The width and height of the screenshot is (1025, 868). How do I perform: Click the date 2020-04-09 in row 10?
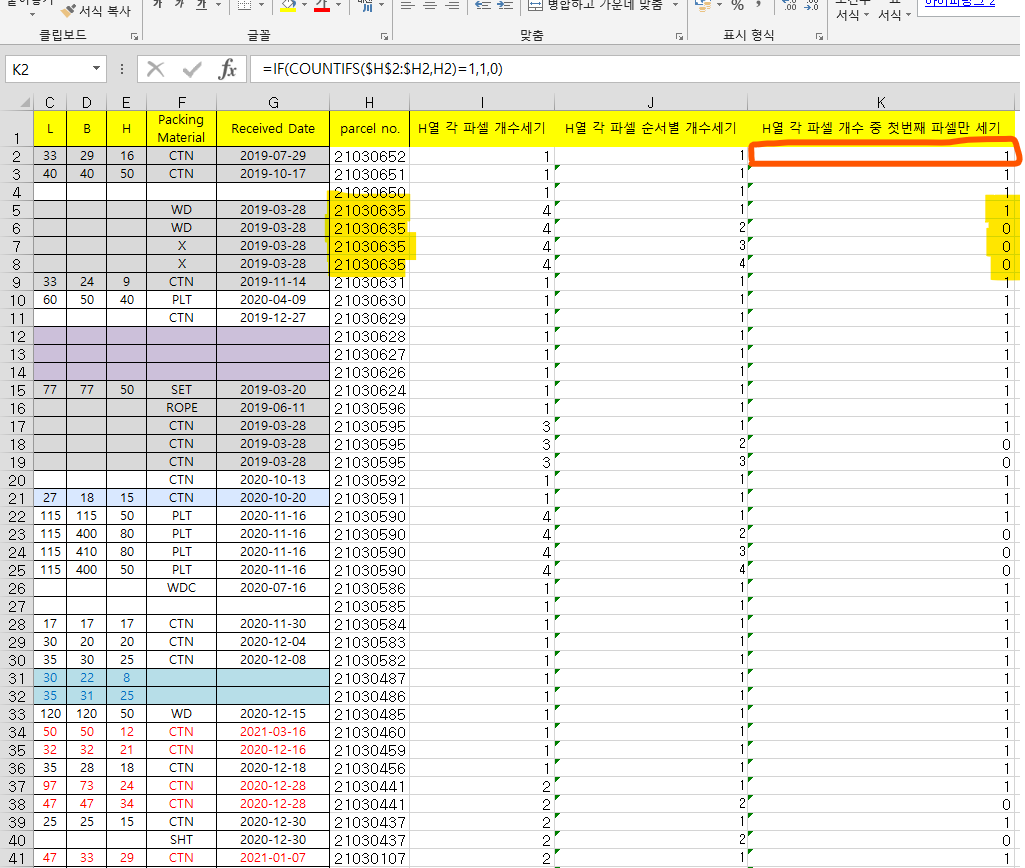[273, 300]
